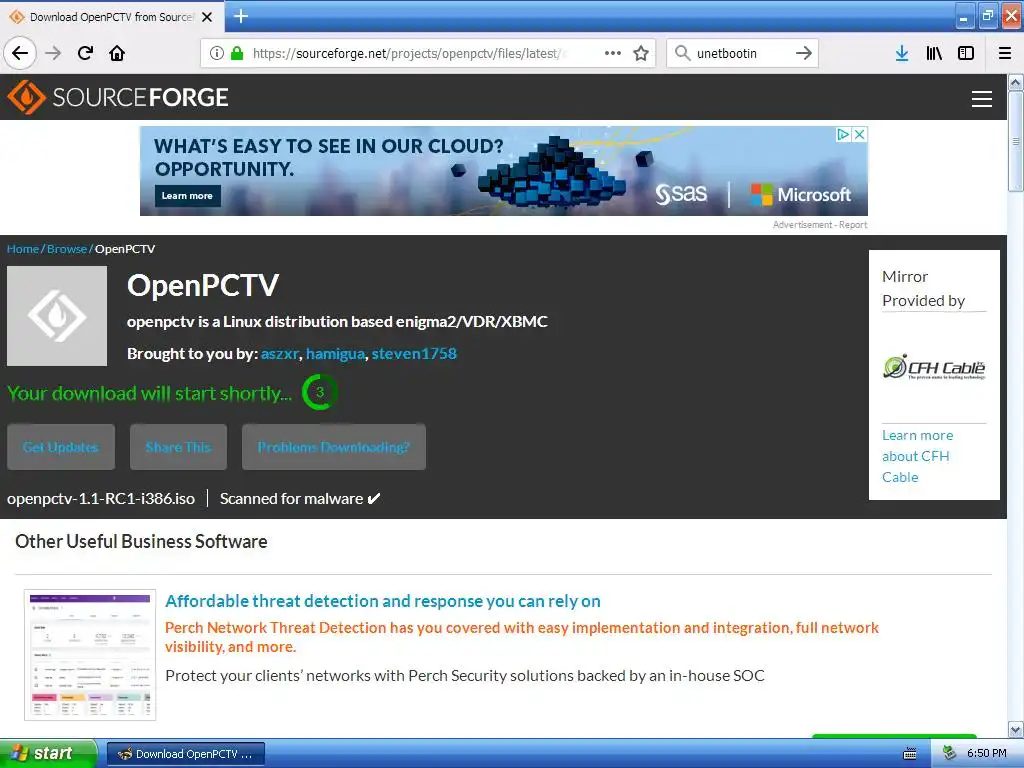Click openpctv-1.1-RC1-i386.iso filename text
The height and width of the screenshot is (768, 1024).
[x=101, y=498]
